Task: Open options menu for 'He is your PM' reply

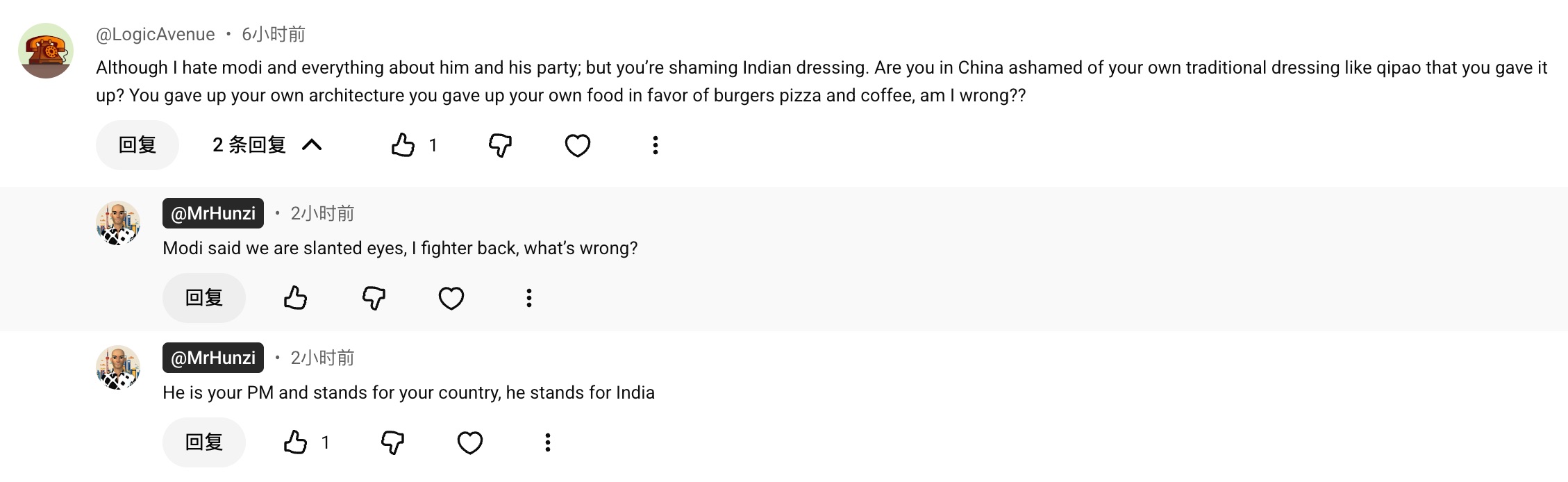Action: click(x=548, y=442)
